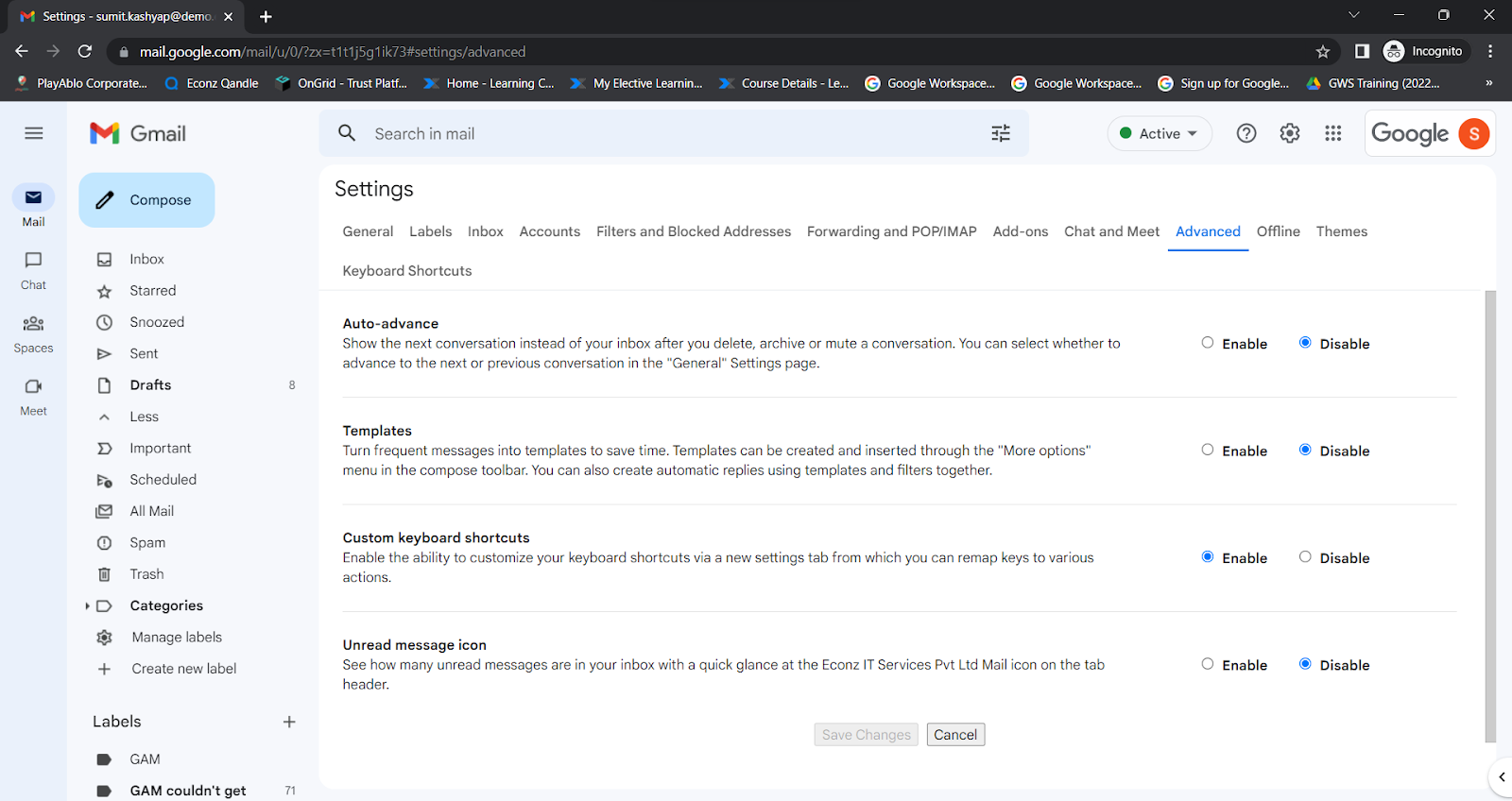Open the Mail section icon

33,197
